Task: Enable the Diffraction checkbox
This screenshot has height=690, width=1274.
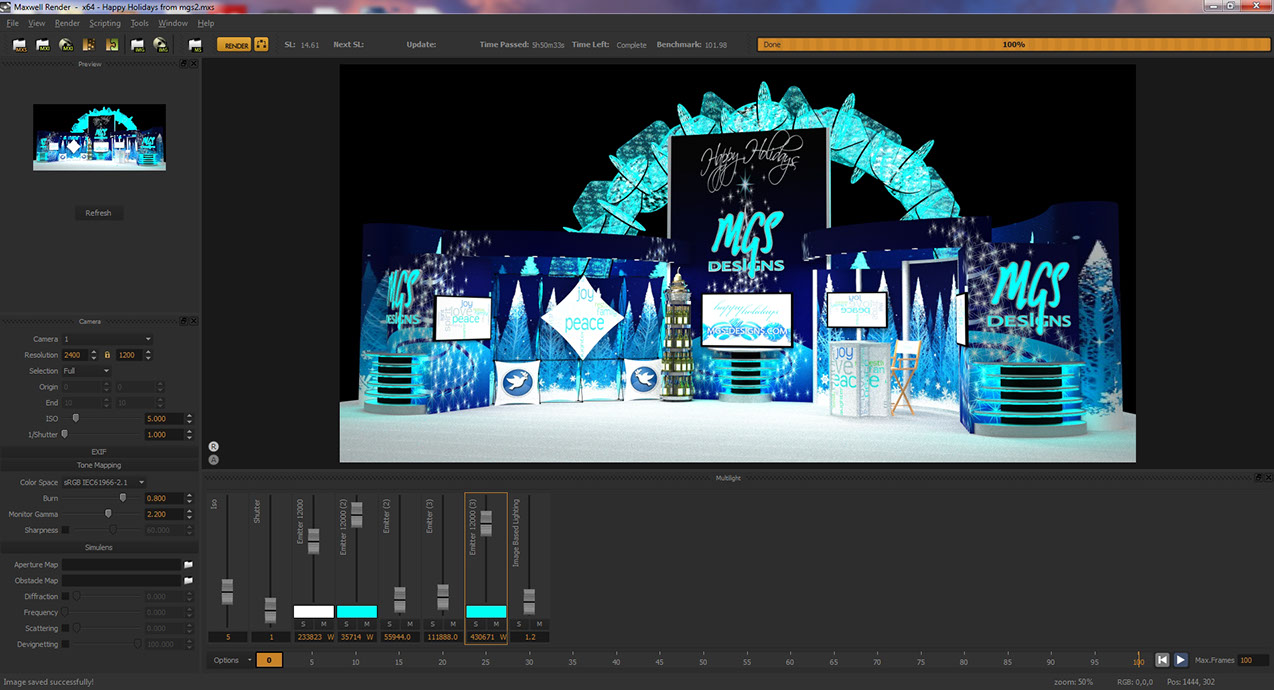Action: click(66, 597)
